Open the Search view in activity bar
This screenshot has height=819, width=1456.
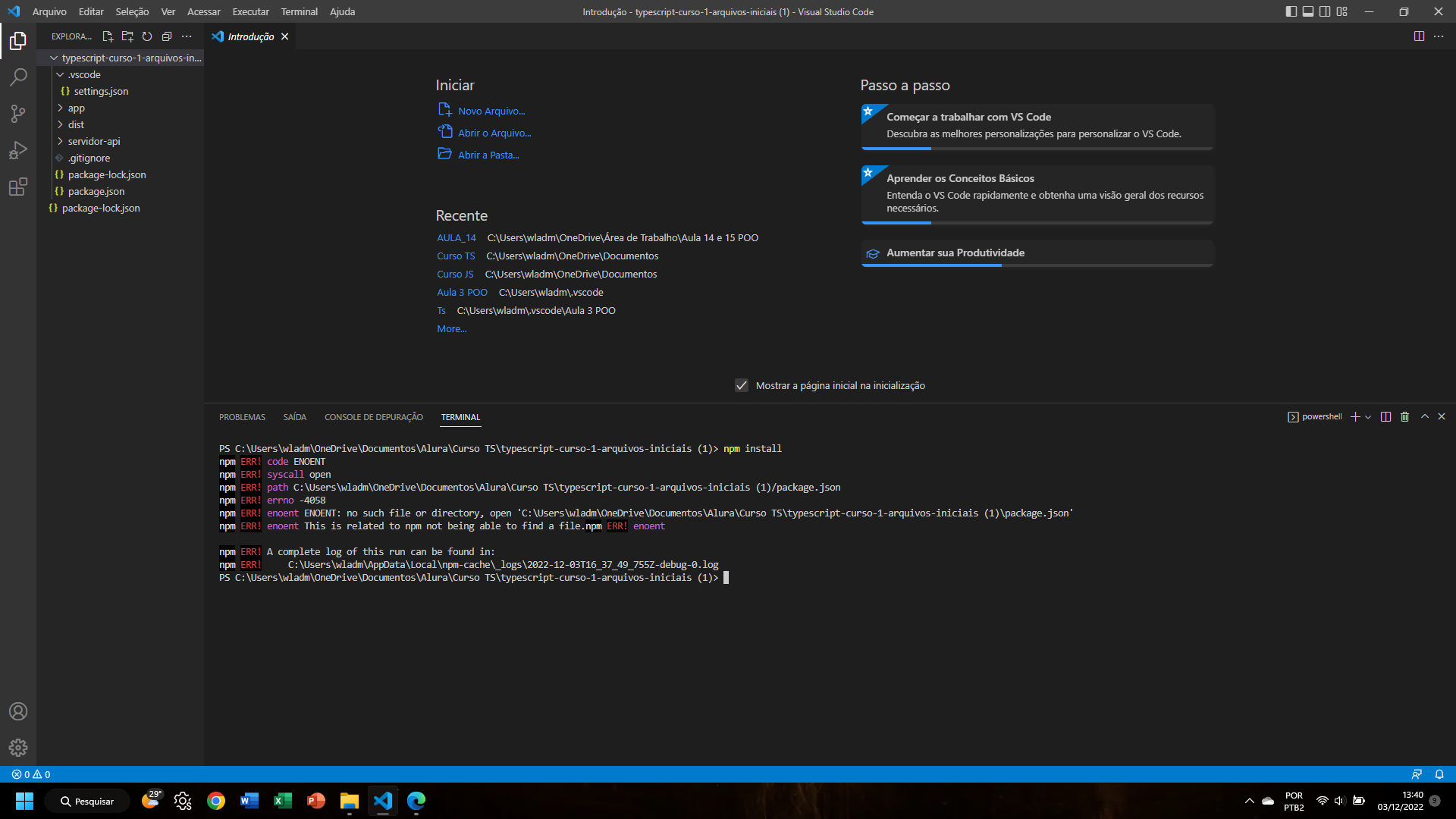coord(18,77)
